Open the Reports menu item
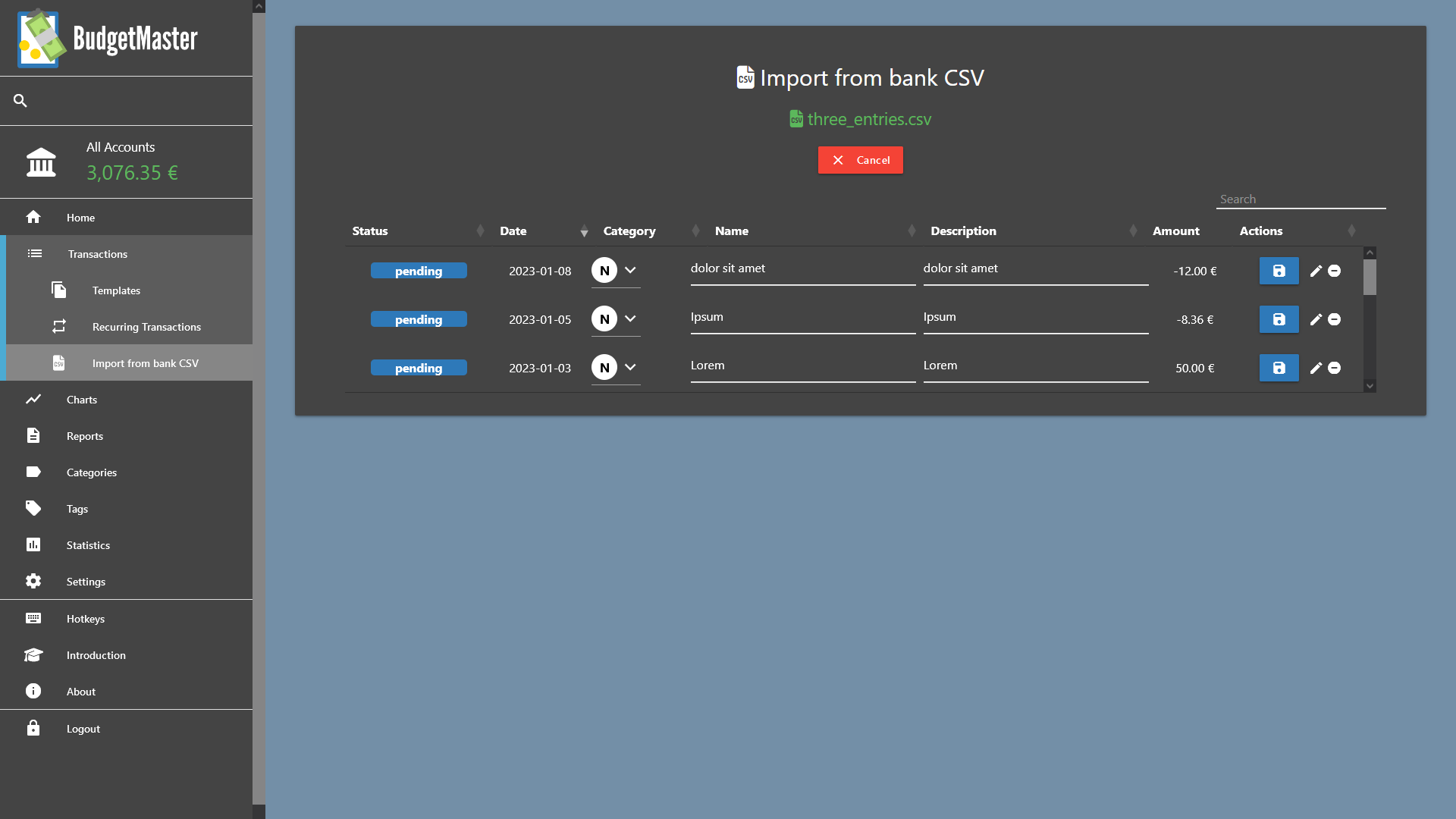The width and height of the screenshot is (1456, 819). [126, 435]
